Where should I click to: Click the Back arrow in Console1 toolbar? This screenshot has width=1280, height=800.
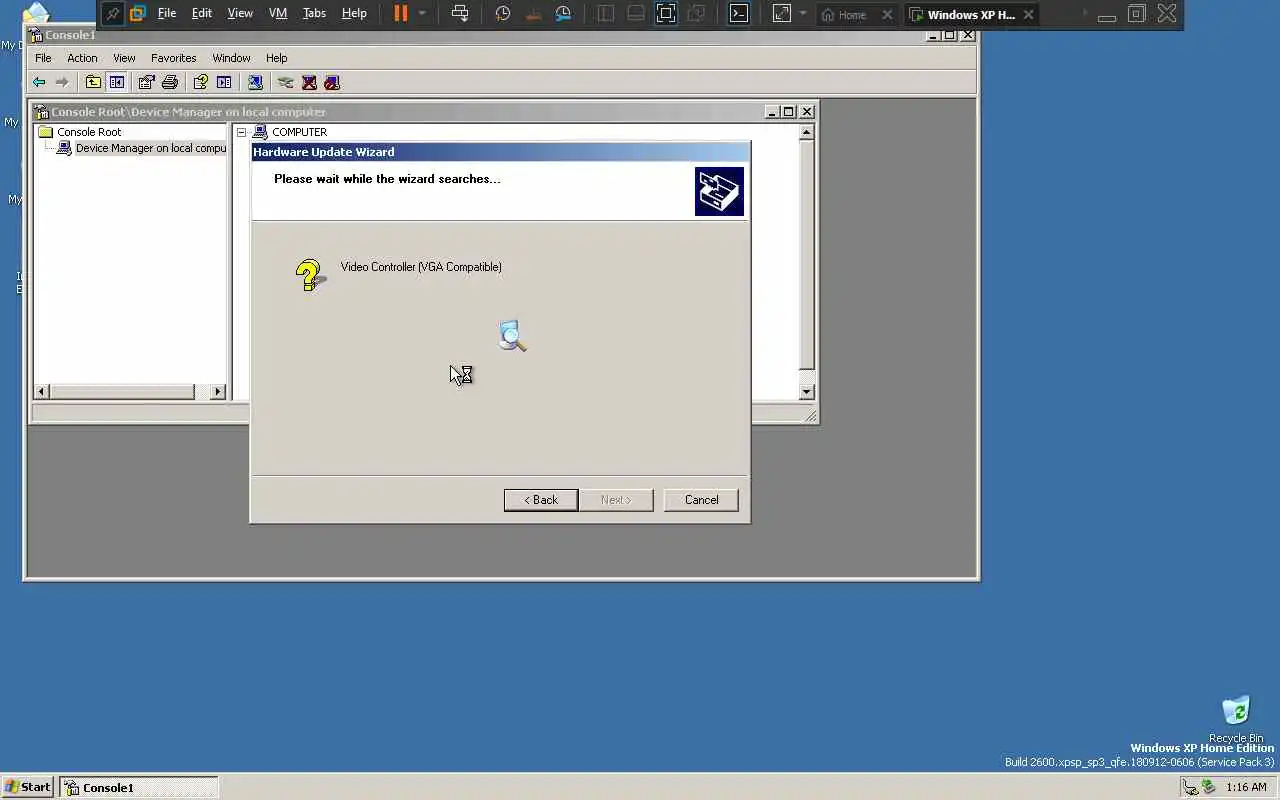pos(39,83)
